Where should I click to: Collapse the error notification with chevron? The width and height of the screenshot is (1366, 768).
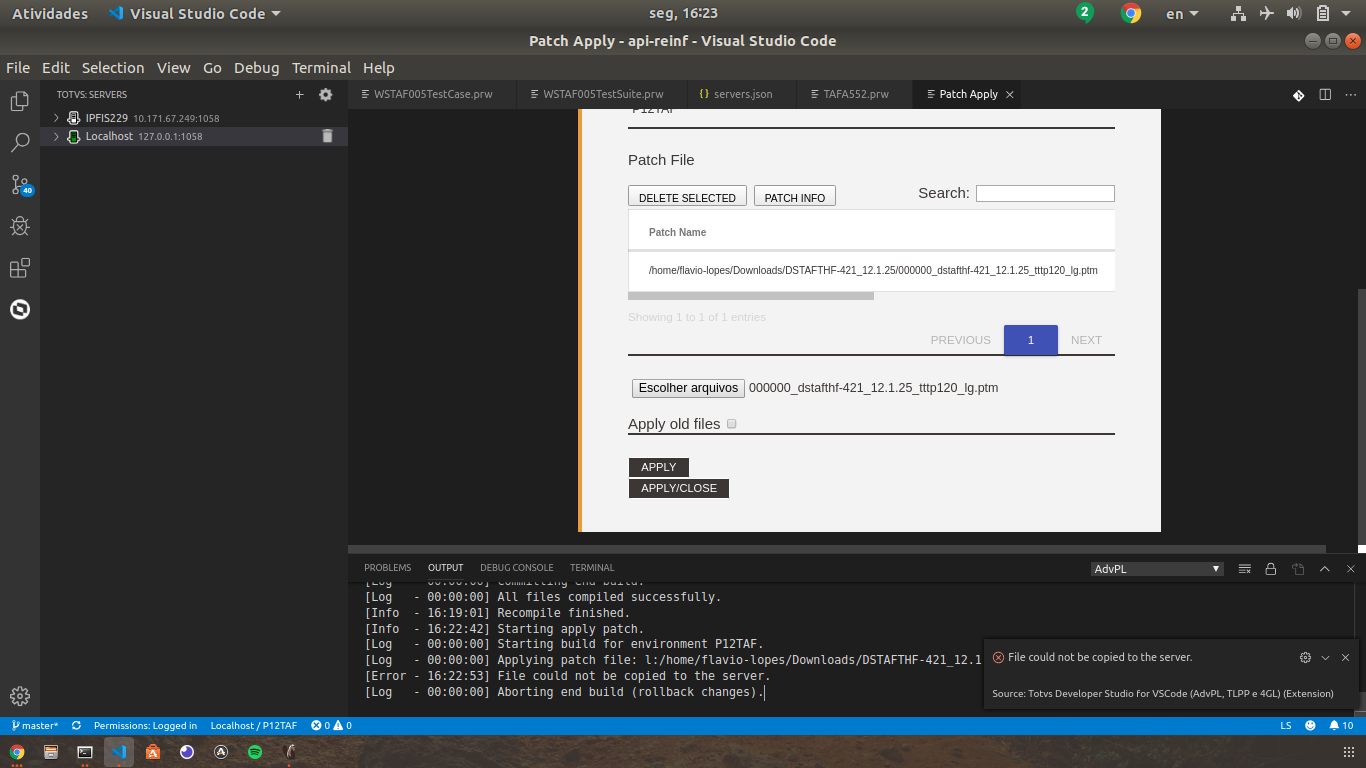point(1325,658)
